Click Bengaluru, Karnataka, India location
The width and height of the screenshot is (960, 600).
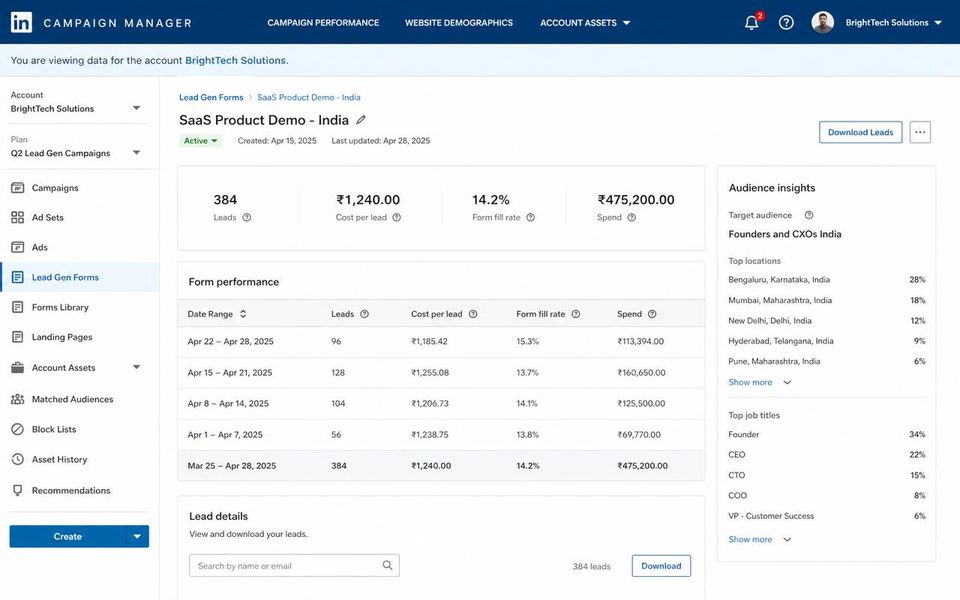779,280
